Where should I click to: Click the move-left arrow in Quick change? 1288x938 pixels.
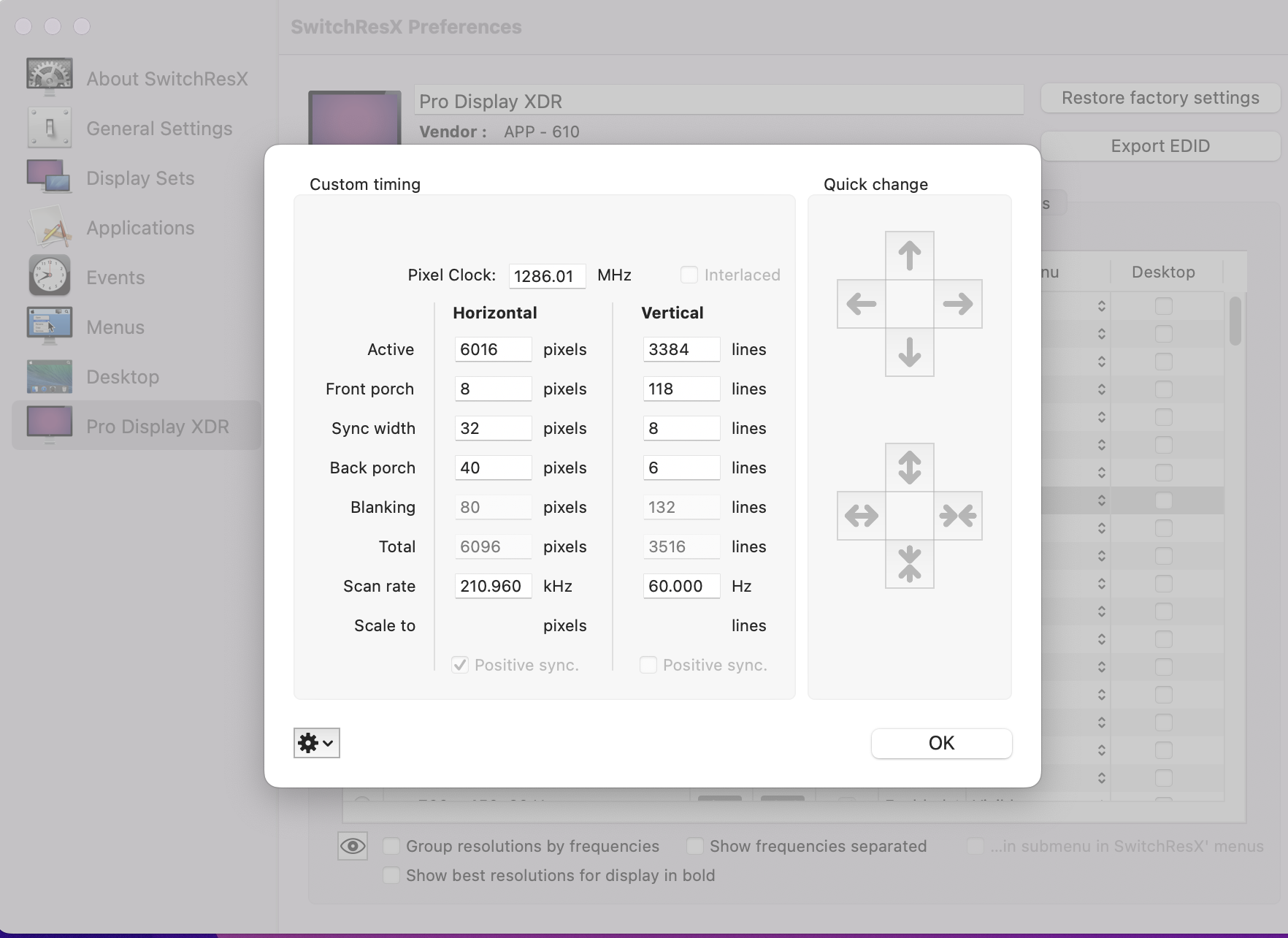[x=861, y=304]
